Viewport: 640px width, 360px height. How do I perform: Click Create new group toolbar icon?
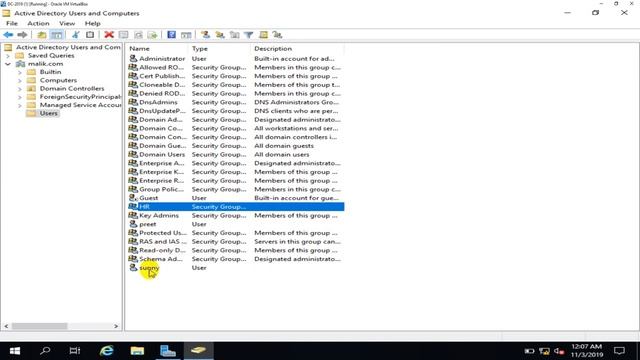pyautogui.click(x=220, y=35)
